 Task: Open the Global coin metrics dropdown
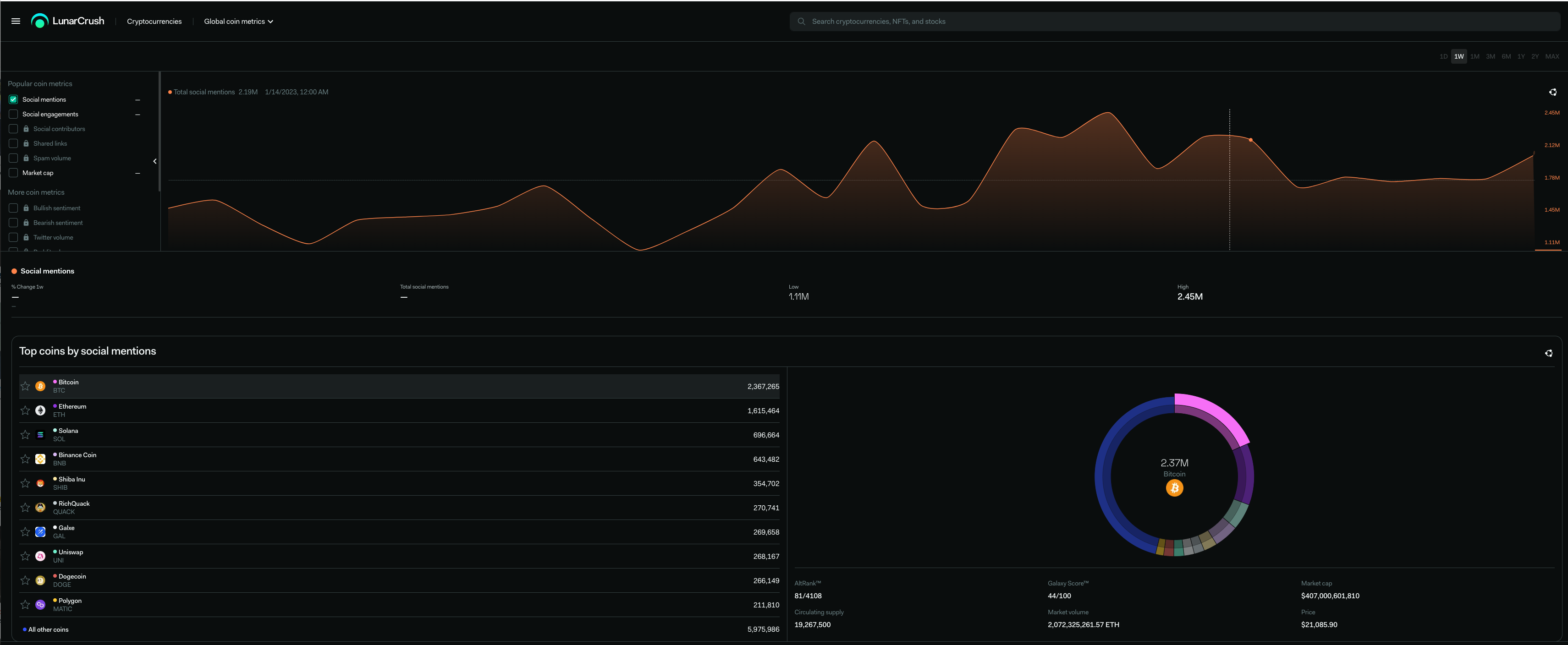pyautogui.click(x=238, y=21)
